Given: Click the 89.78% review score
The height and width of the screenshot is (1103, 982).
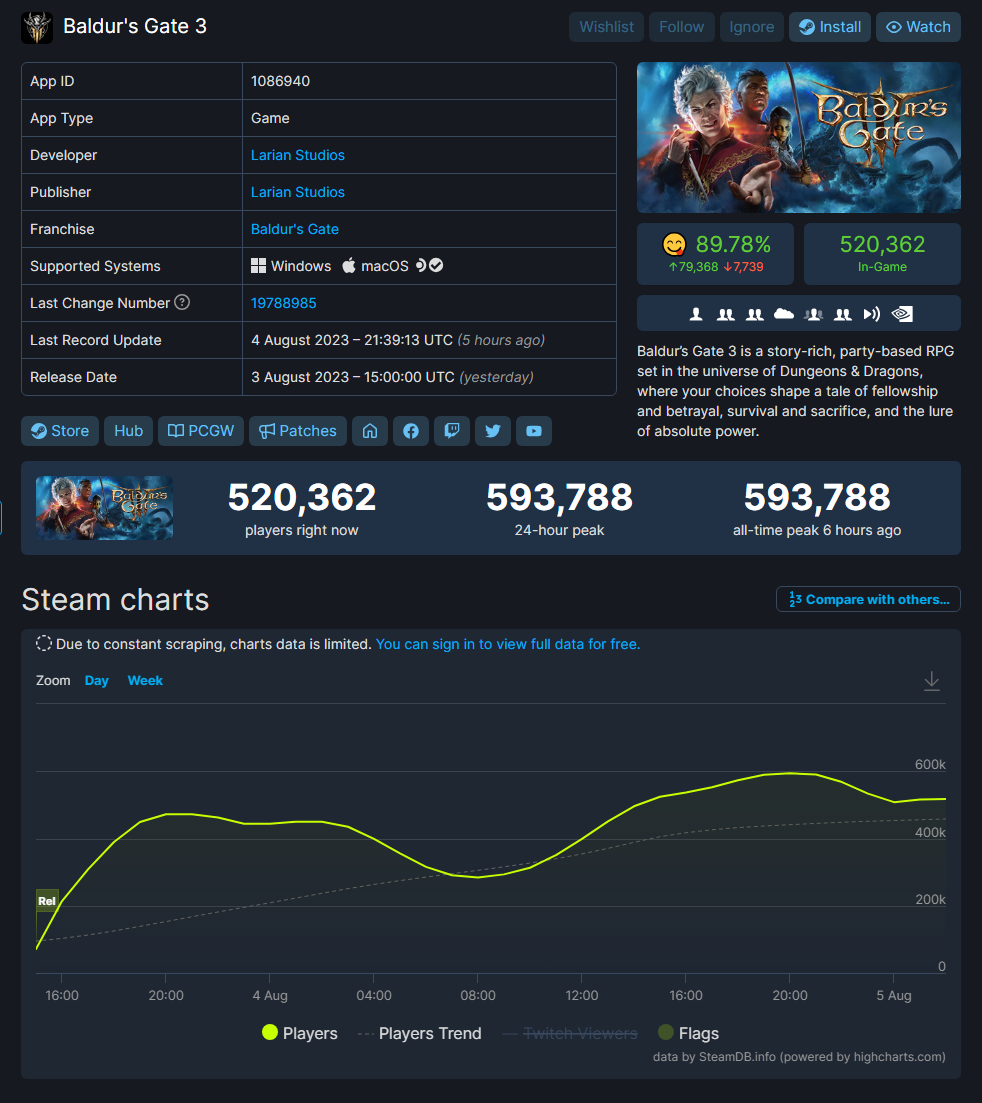Looking at the screenshot, I should 733,244.
